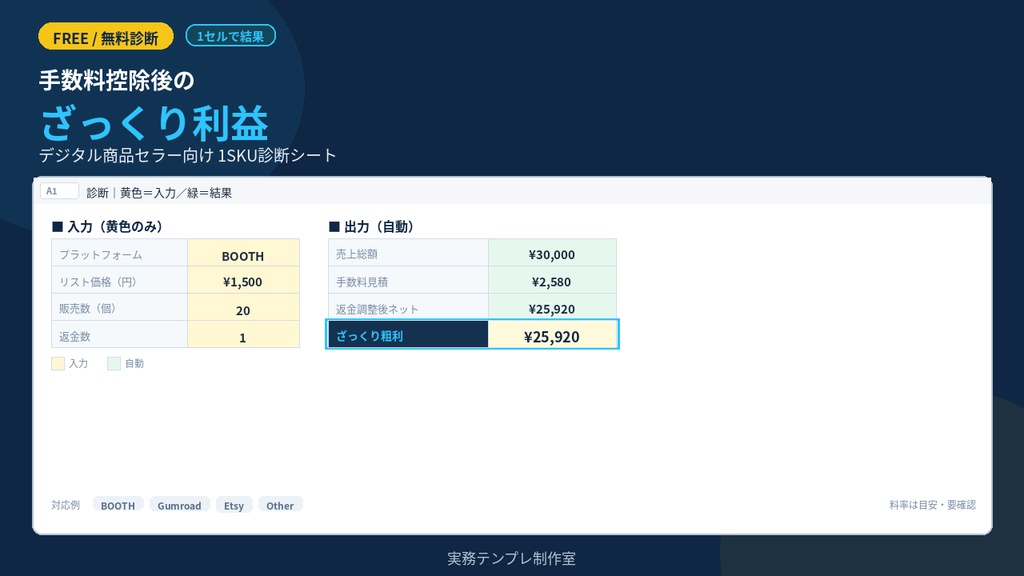Click the 入力（黄色のみ） section heading

tap(108, 227)
